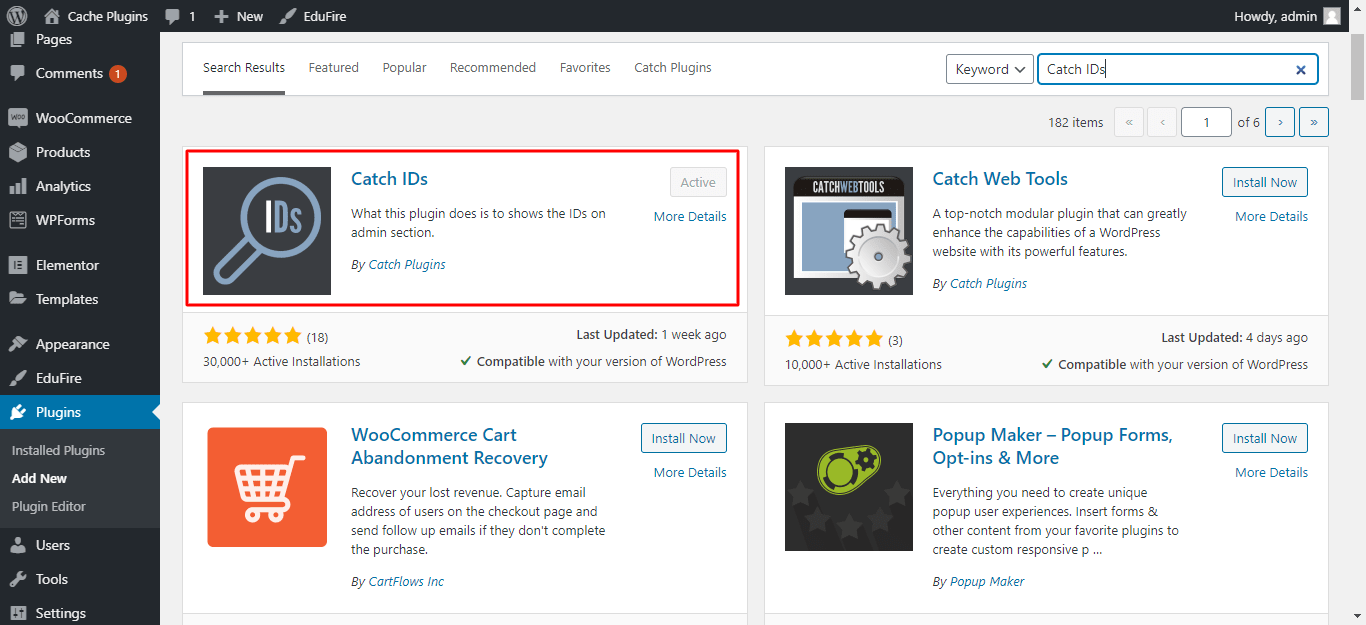Install the Popup Maker plugin

point(1265,438)
